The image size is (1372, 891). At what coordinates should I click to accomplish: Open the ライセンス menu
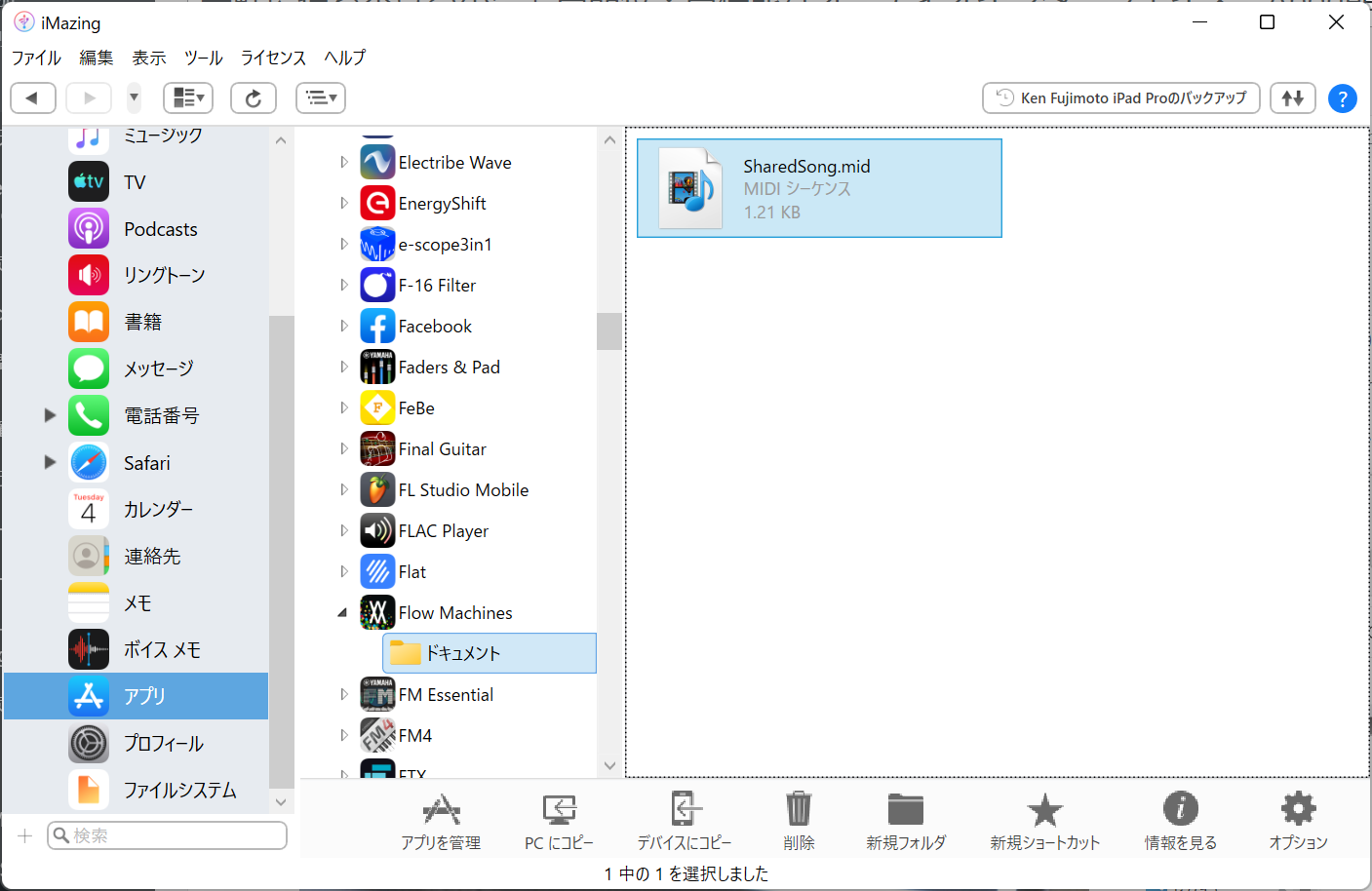(273, 58)
